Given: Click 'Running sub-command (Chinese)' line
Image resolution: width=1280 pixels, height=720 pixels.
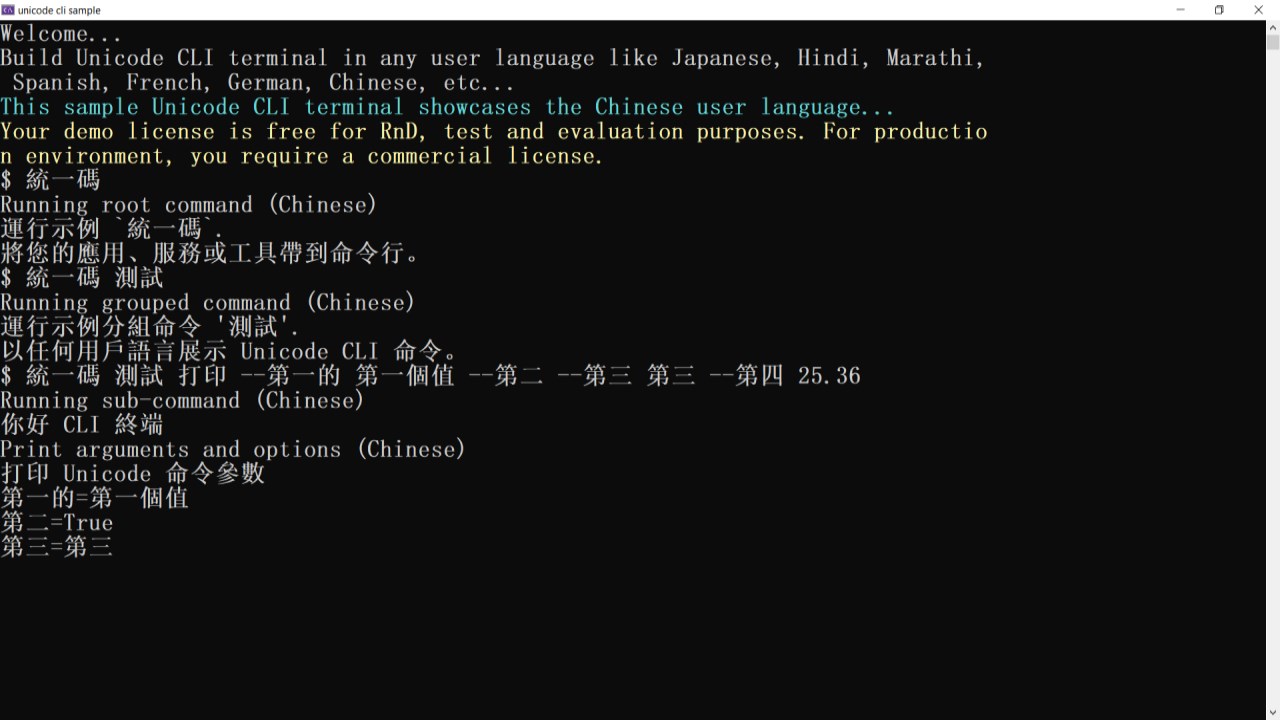Looking at the screenshot, I should [x=182, y=400].
